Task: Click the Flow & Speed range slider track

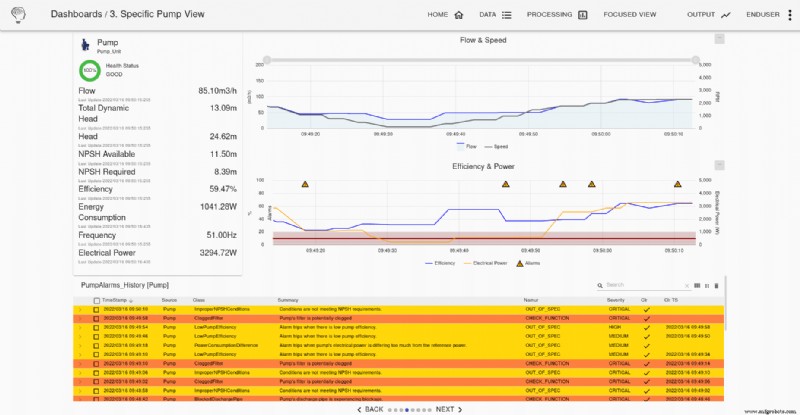Action: (481, 60)
